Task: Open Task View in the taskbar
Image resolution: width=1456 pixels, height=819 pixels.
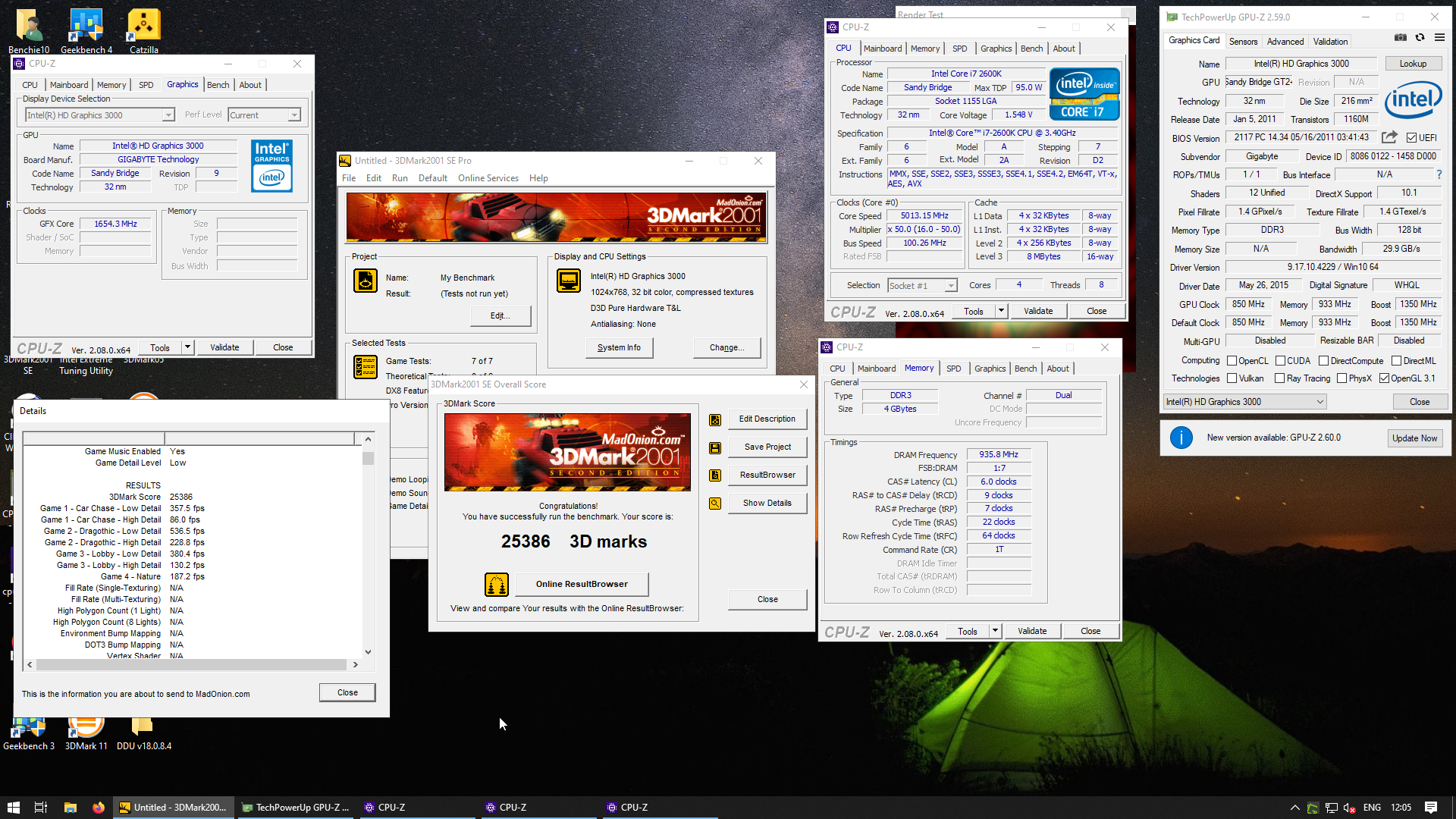Action: click(x=41, y=808)
